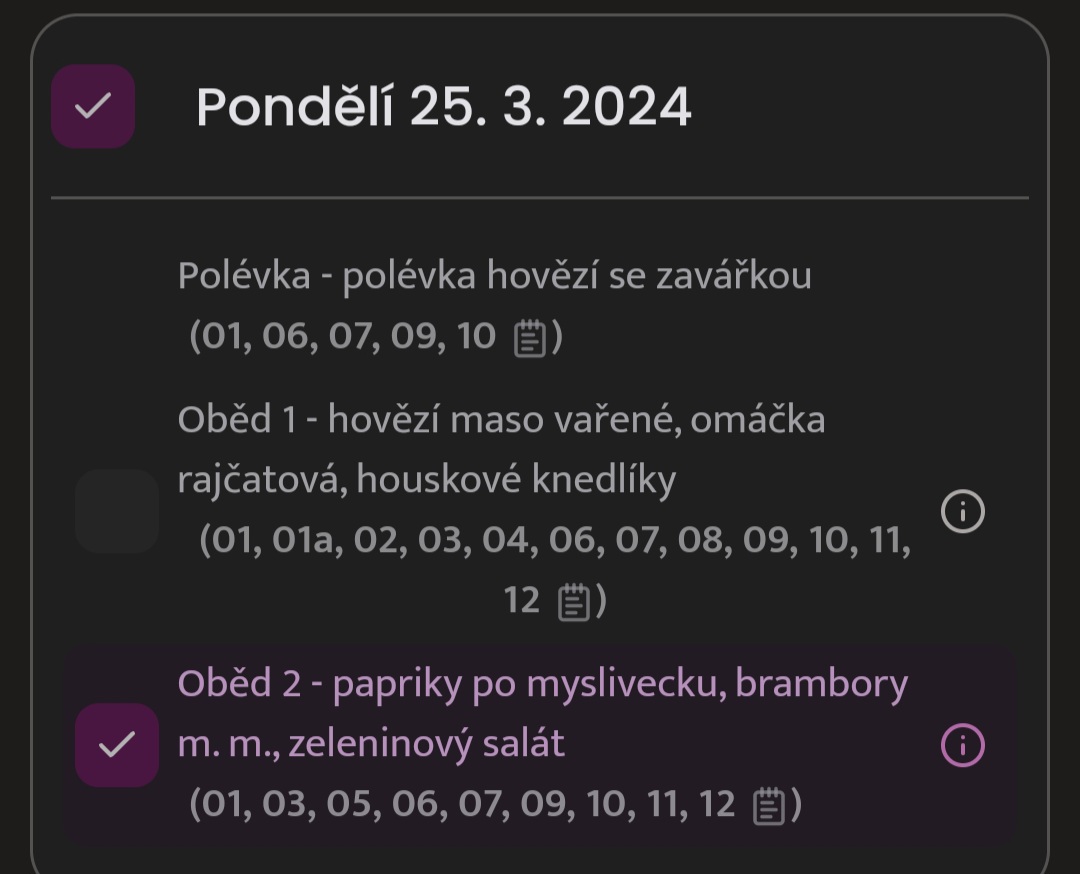Click brambory text in Oběd 2

tap(822, 685)
